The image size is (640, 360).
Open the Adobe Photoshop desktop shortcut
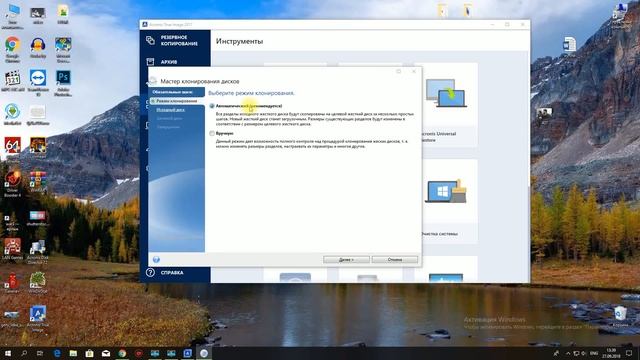(x=63, y=78)
